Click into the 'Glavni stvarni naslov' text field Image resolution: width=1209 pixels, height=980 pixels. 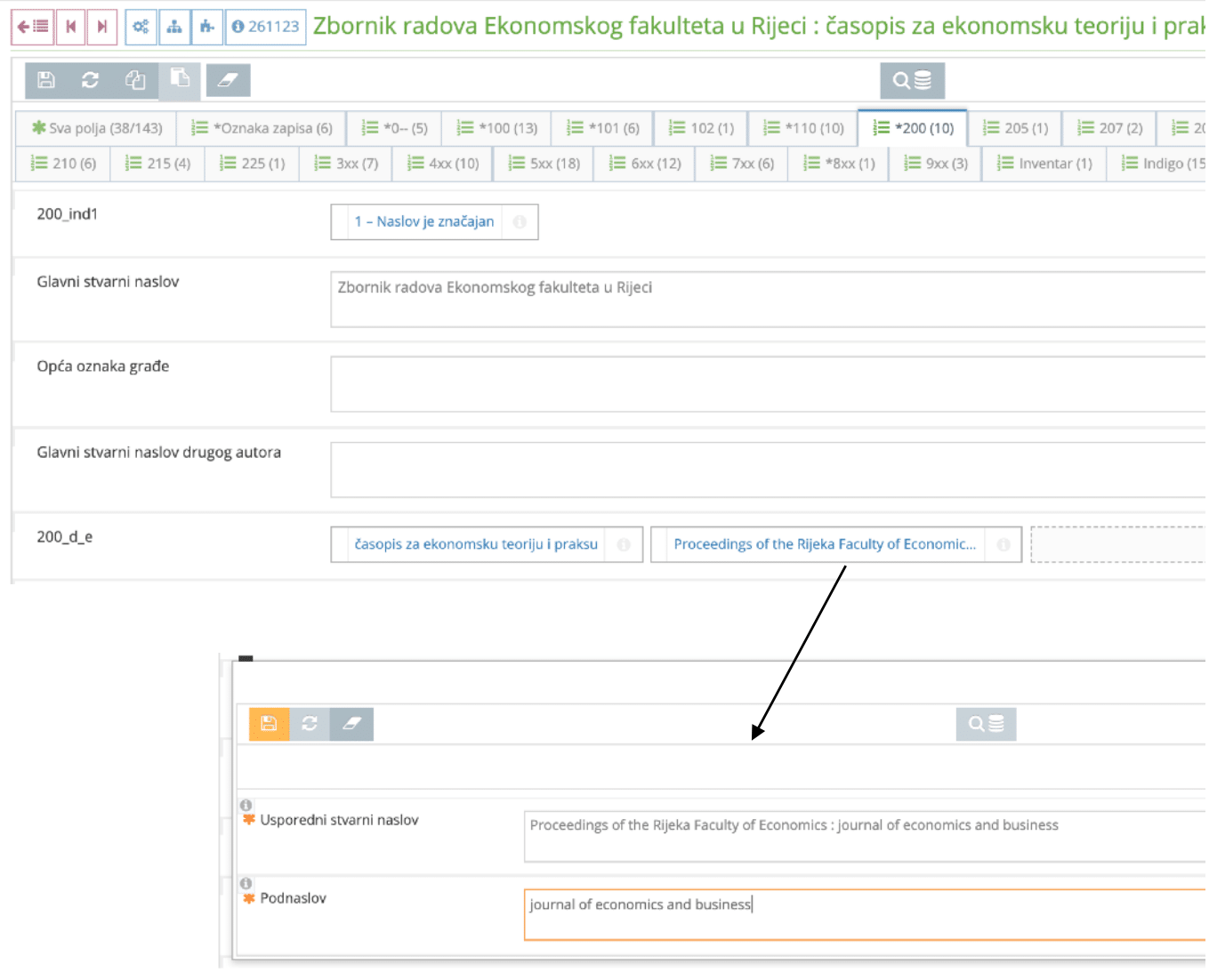click(x=765, y=299)
